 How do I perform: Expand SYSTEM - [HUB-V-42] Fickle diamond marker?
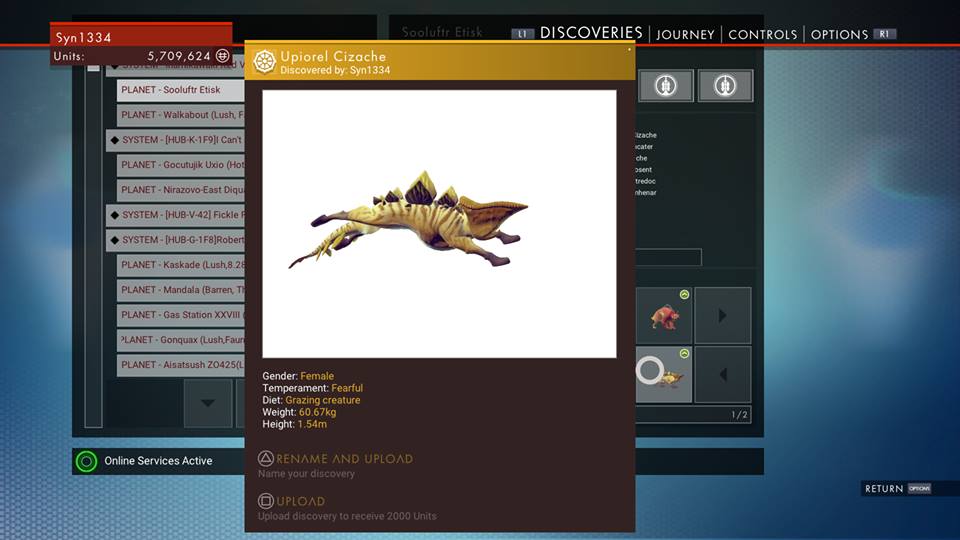pyautogui.click(x=114, y=215)
